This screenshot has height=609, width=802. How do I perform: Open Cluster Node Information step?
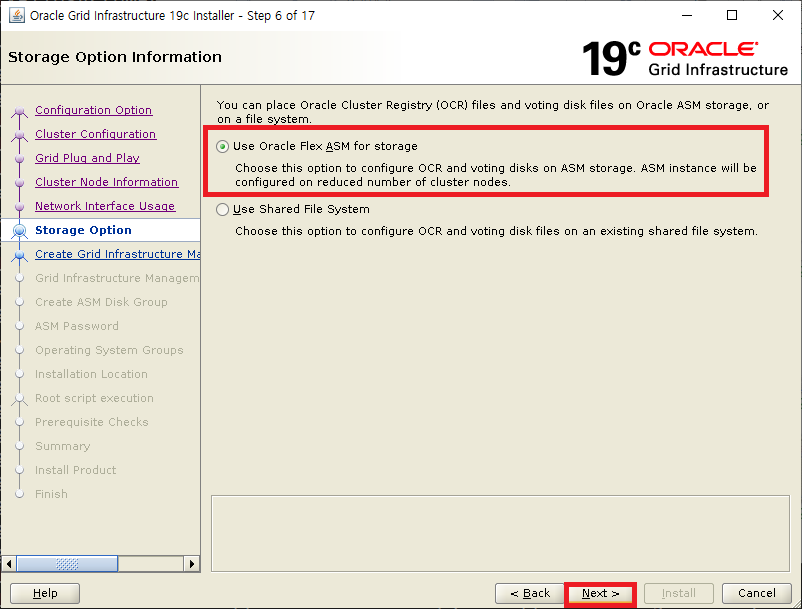click(x=106, y=182)
